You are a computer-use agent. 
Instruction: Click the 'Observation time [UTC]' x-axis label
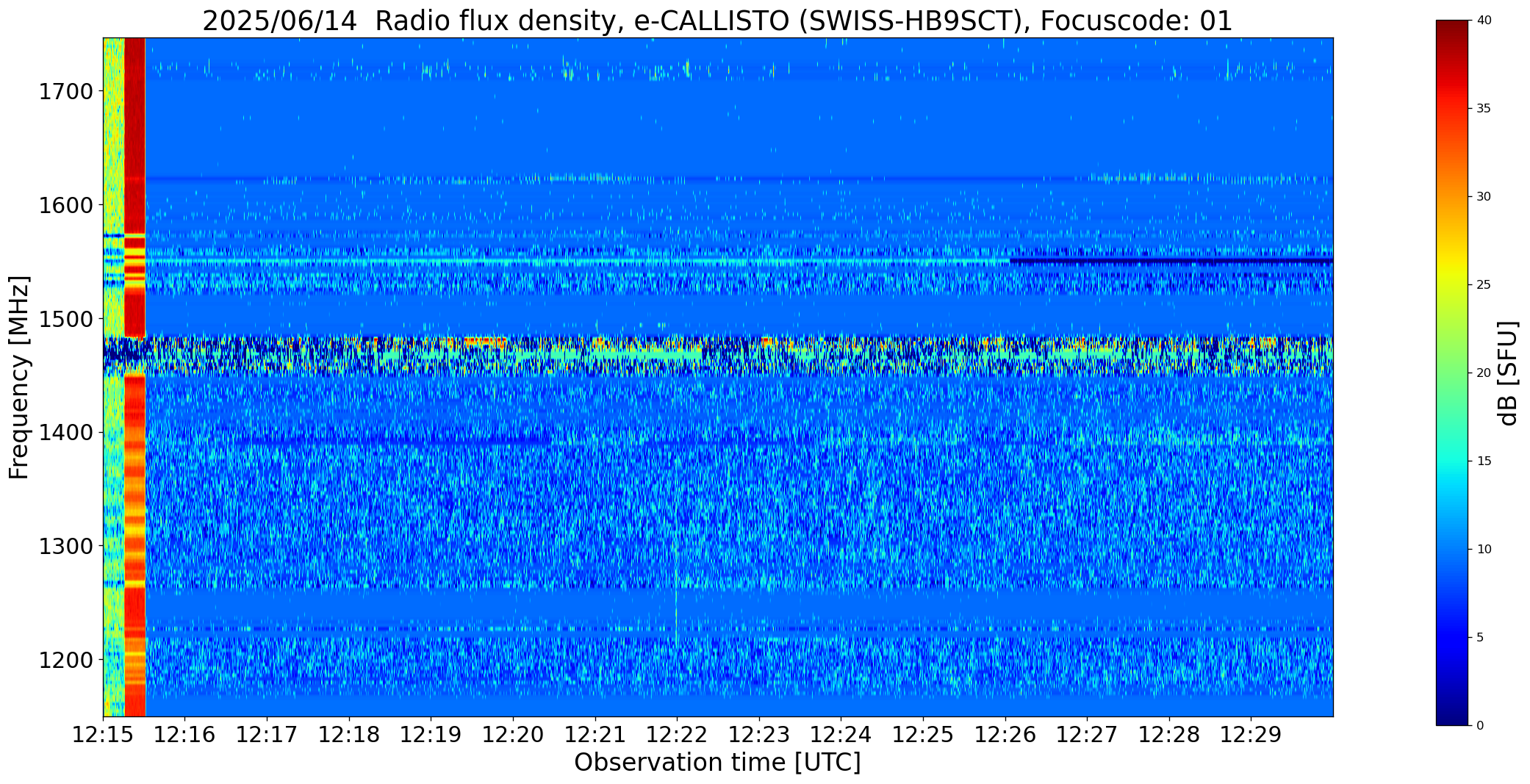click(717, 763)
